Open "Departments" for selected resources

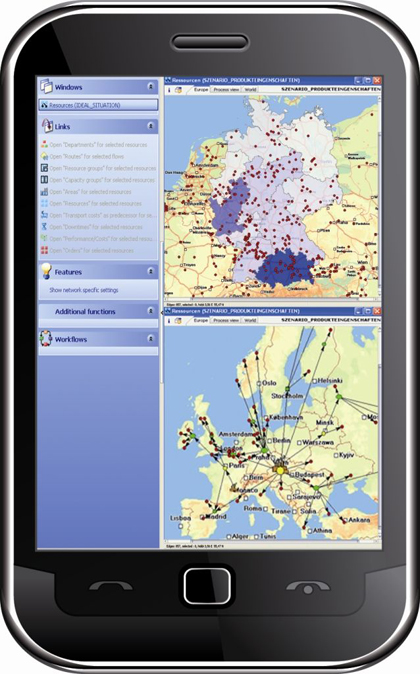point(98,145)
